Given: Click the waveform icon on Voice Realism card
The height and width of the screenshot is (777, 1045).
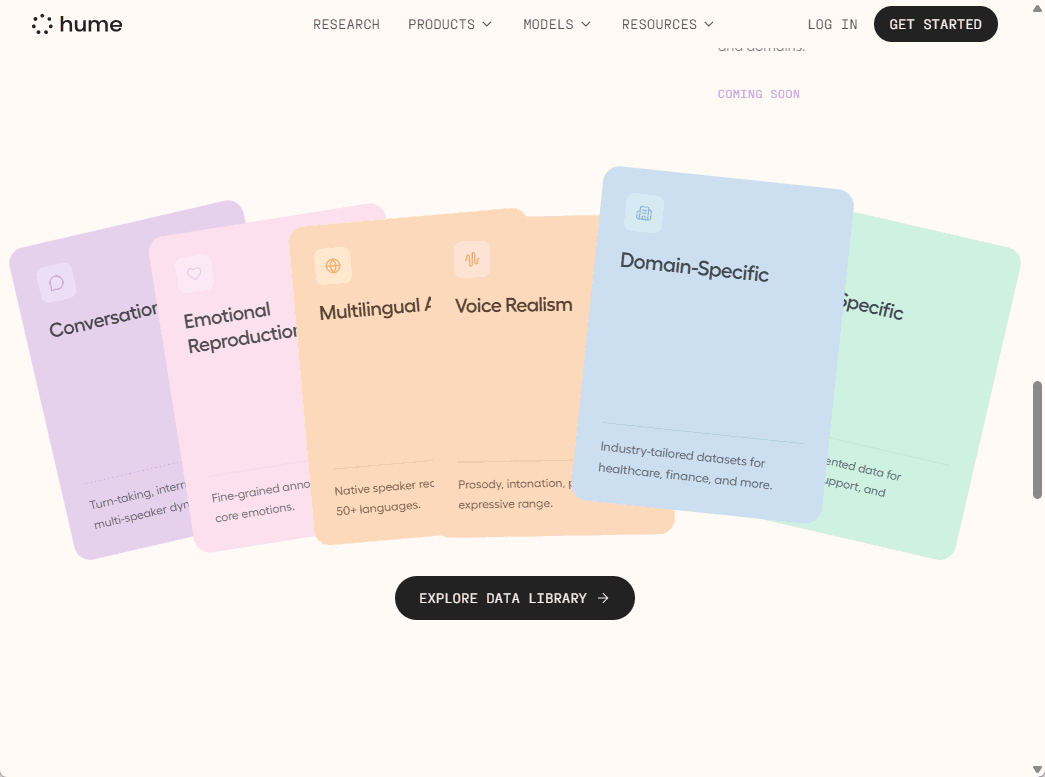Looking at the screenshot, I should pos(472,259).
